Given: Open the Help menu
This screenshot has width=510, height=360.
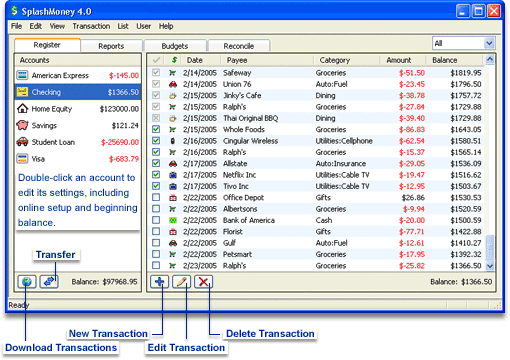Looking at the screenshot, I should pyautogui.click(x=166, y=26).
